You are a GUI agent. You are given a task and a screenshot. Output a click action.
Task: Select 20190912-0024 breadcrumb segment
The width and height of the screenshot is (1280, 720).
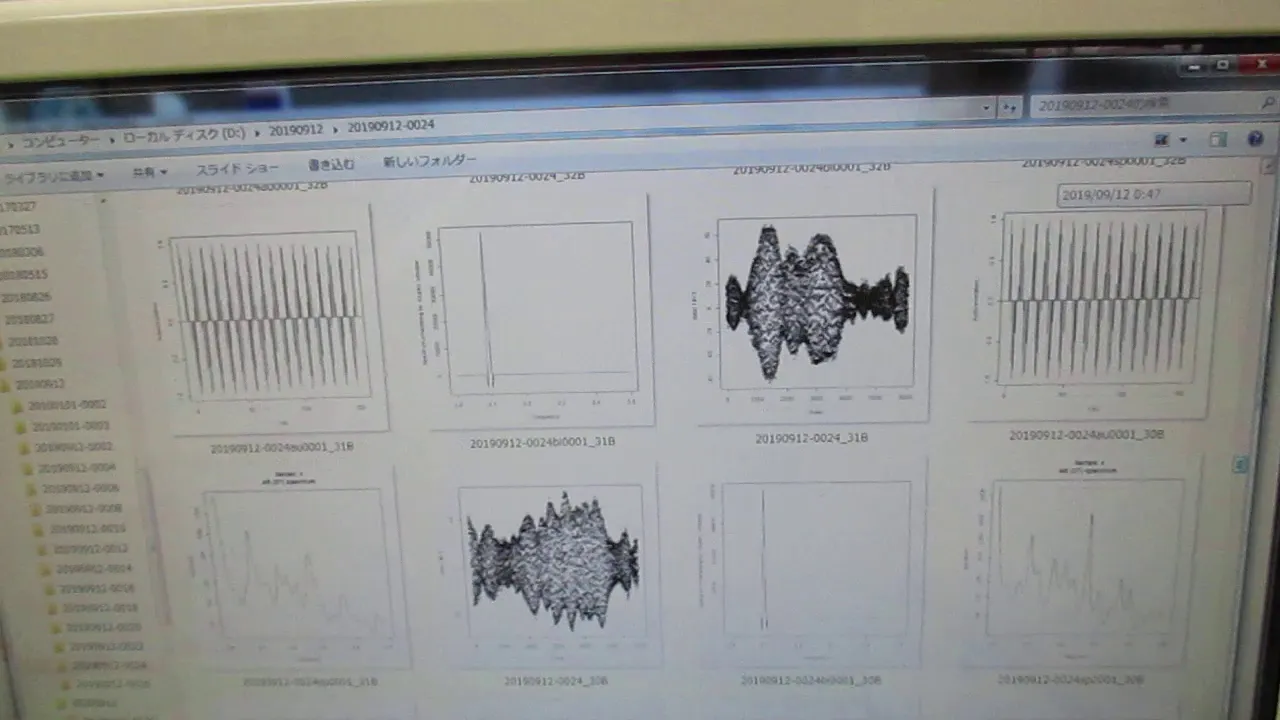(x=391, y=126)
